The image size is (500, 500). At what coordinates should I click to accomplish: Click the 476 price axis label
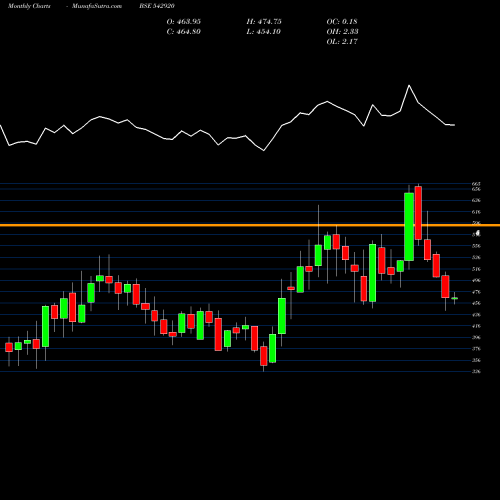476,292
